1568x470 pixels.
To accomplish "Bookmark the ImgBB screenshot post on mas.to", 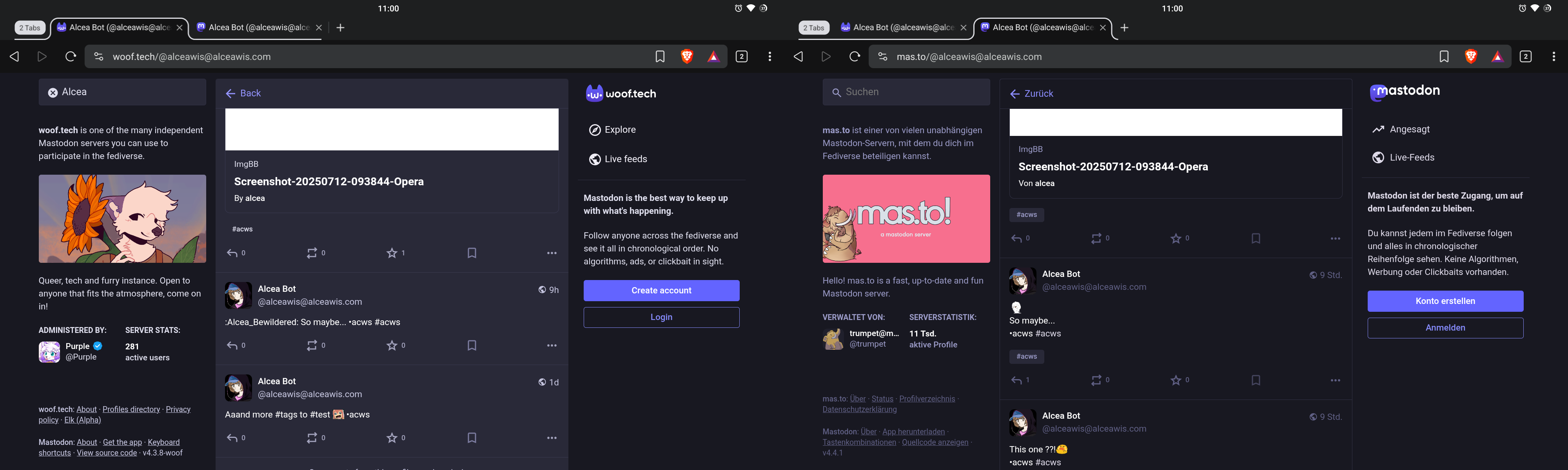I will (x=1256, y=239).
